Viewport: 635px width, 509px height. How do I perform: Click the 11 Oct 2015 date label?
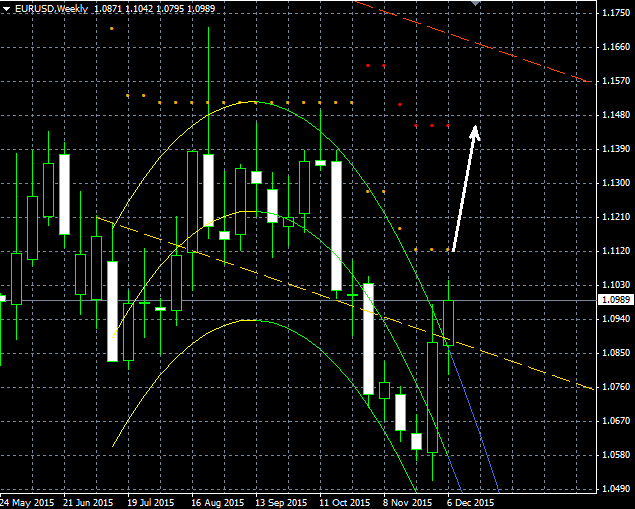(x=345, y=503)
